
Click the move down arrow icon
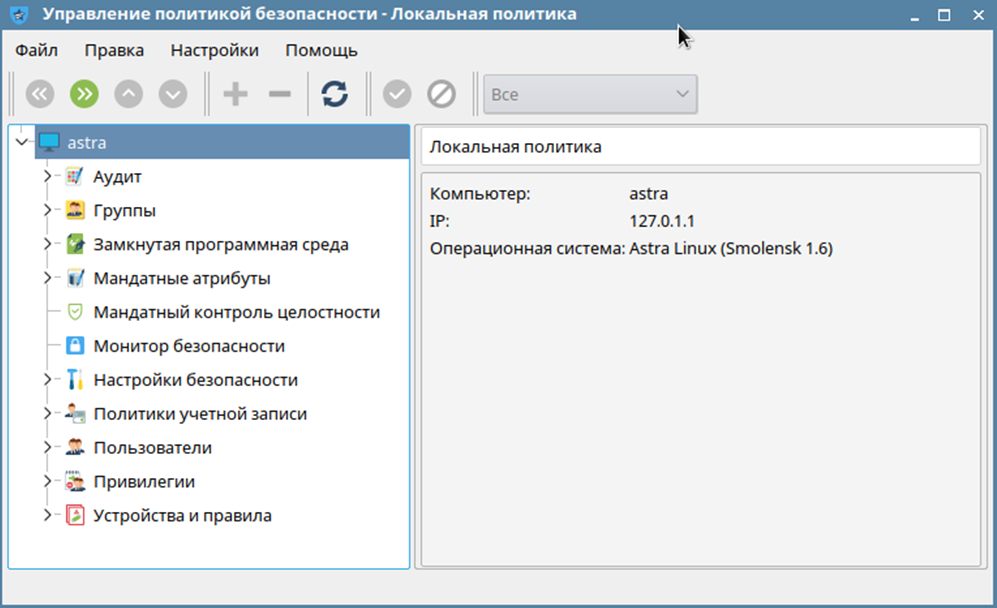(173, 94)
